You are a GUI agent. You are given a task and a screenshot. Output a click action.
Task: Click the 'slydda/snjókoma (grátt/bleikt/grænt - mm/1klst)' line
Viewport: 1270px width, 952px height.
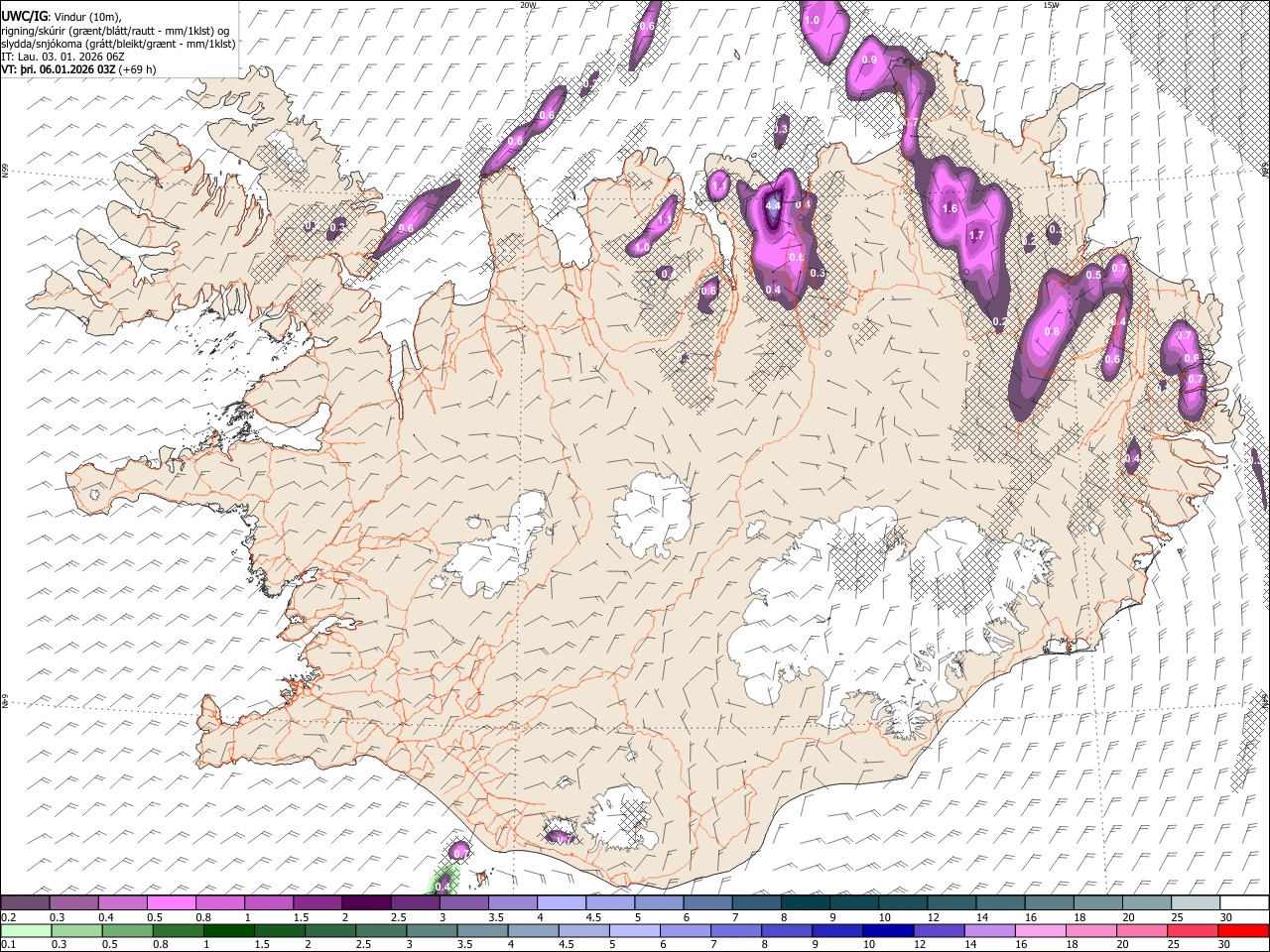click(x=119, y=44)
